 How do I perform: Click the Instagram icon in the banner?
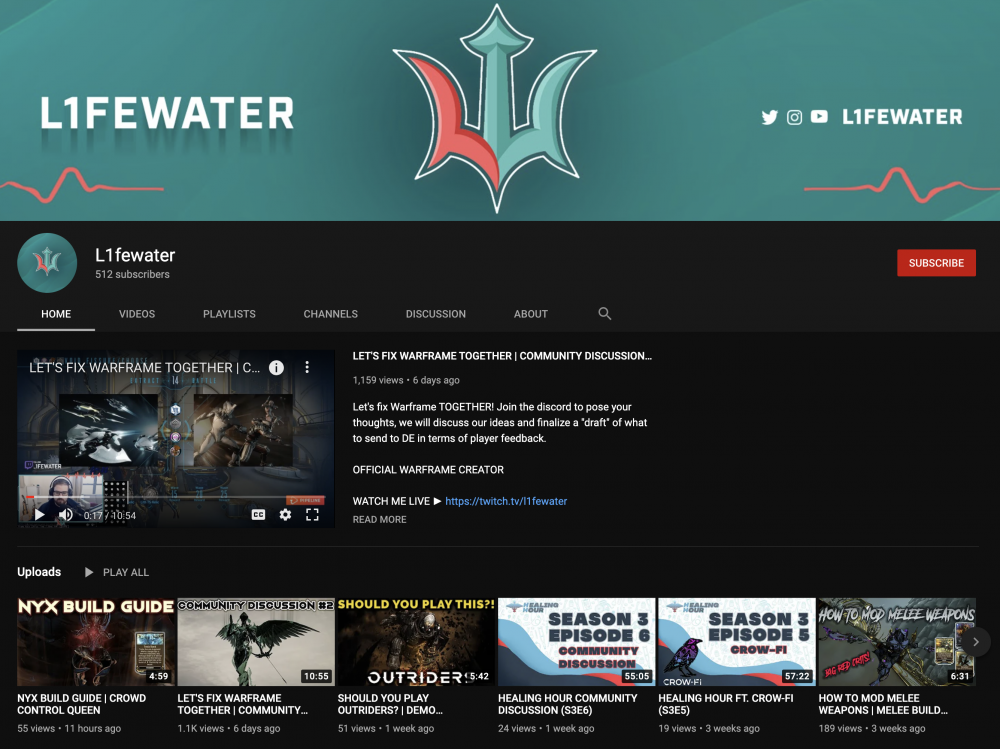coord(794,117)
